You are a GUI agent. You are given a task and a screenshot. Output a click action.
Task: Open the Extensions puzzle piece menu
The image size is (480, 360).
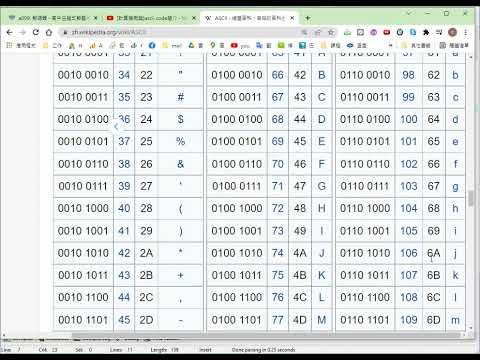(x=426, y=32)
